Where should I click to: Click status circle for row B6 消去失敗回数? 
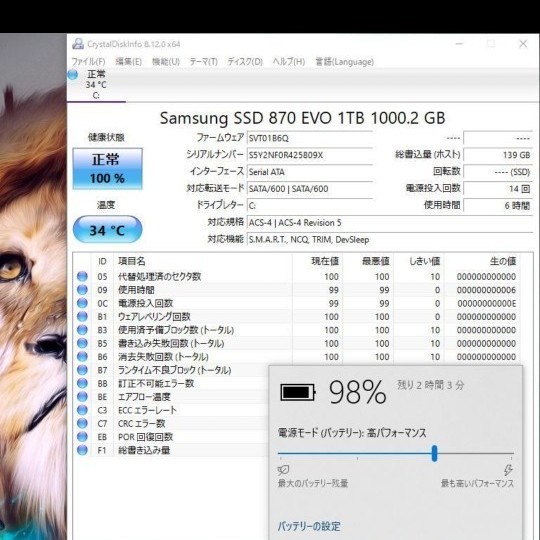pos(82,356)
